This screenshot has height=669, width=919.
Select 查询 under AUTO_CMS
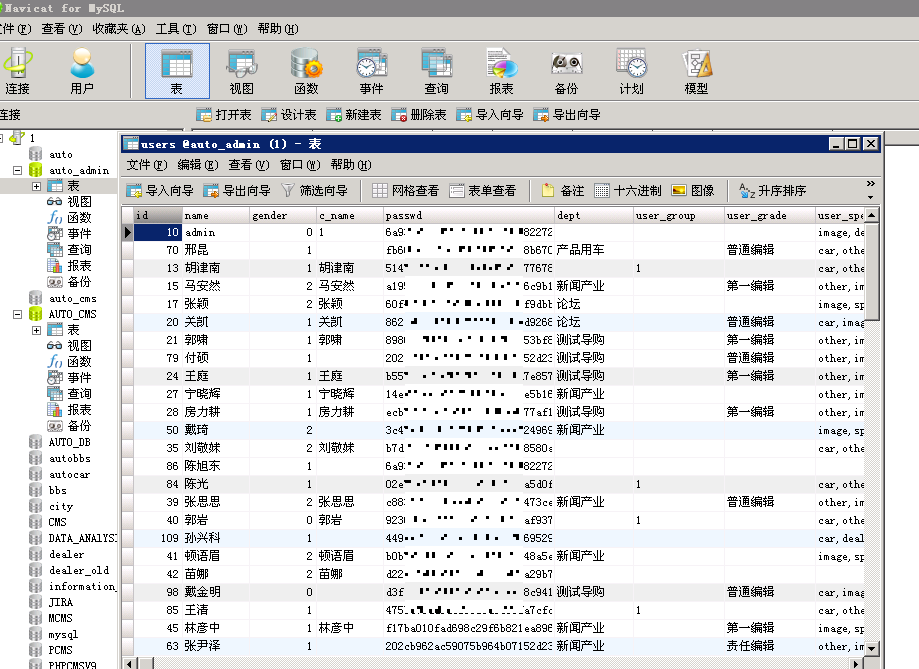[79, 393]
